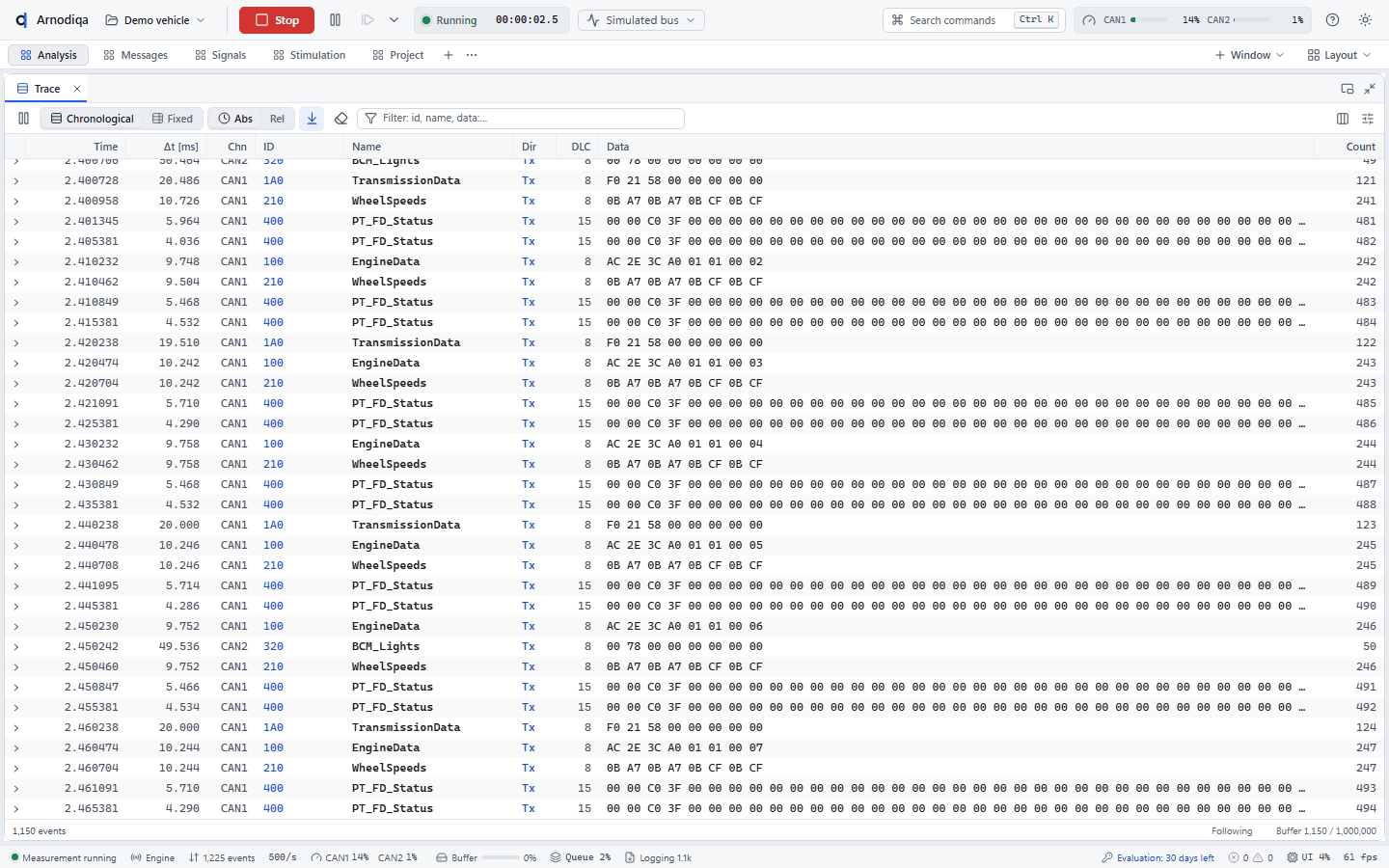Select Chronological trace mode
Screen dimensions: 1389x868
(x=93, y=119)
